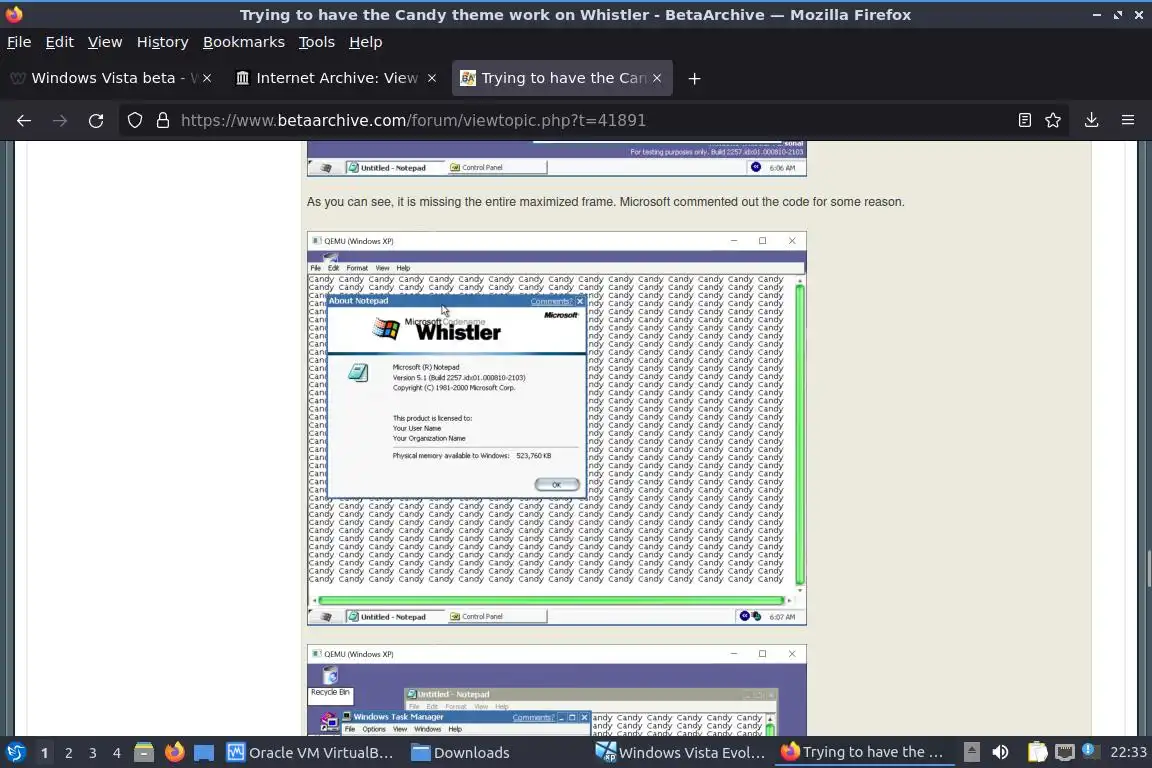This screenshot has width=1152, height=768.
Task: Close the Internet Archive tab
Action: tap(432, 78)
